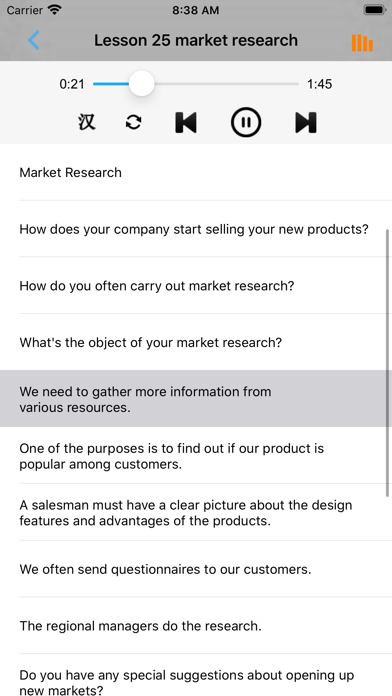Toggle the repeat loop icon
This screenshot has width=392, height=696.
pos(134,122)
